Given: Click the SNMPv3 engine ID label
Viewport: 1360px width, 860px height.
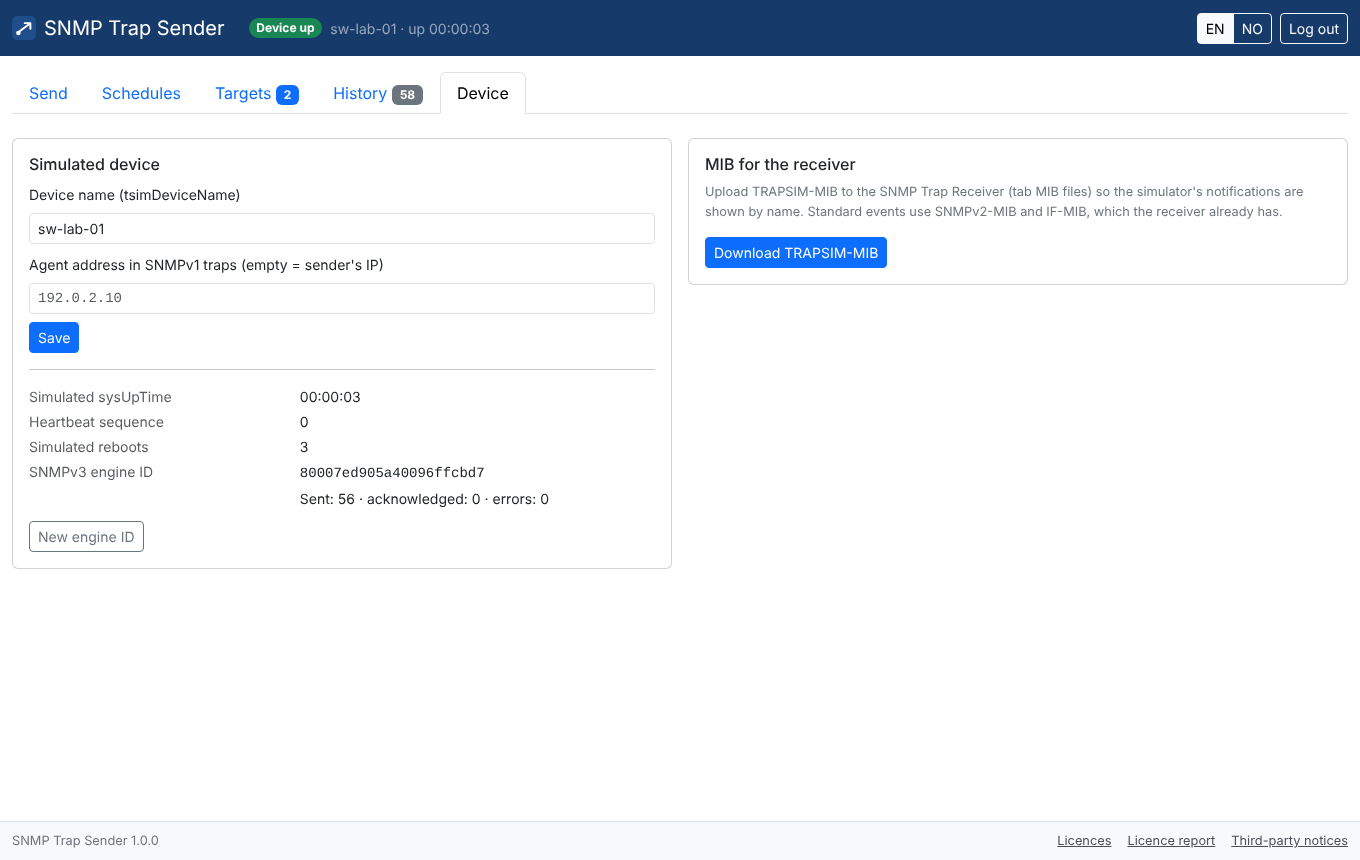Looking at the screenshot, I should [x=91, y=472].
